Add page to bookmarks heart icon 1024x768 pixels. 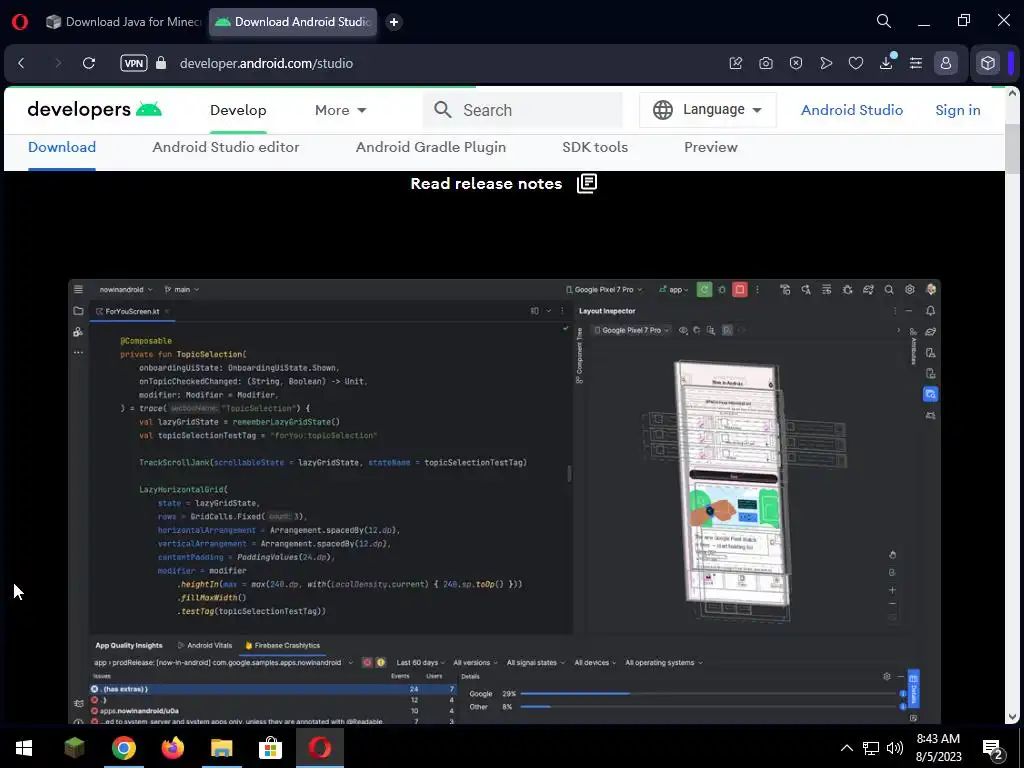(x=856, y=63)
